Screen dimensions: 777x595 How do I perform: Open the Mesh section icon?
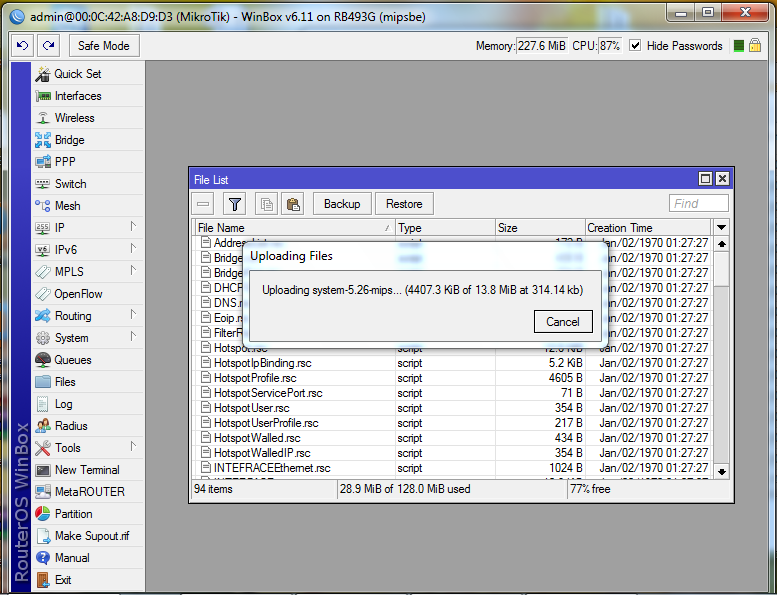(x=43, y=206)
